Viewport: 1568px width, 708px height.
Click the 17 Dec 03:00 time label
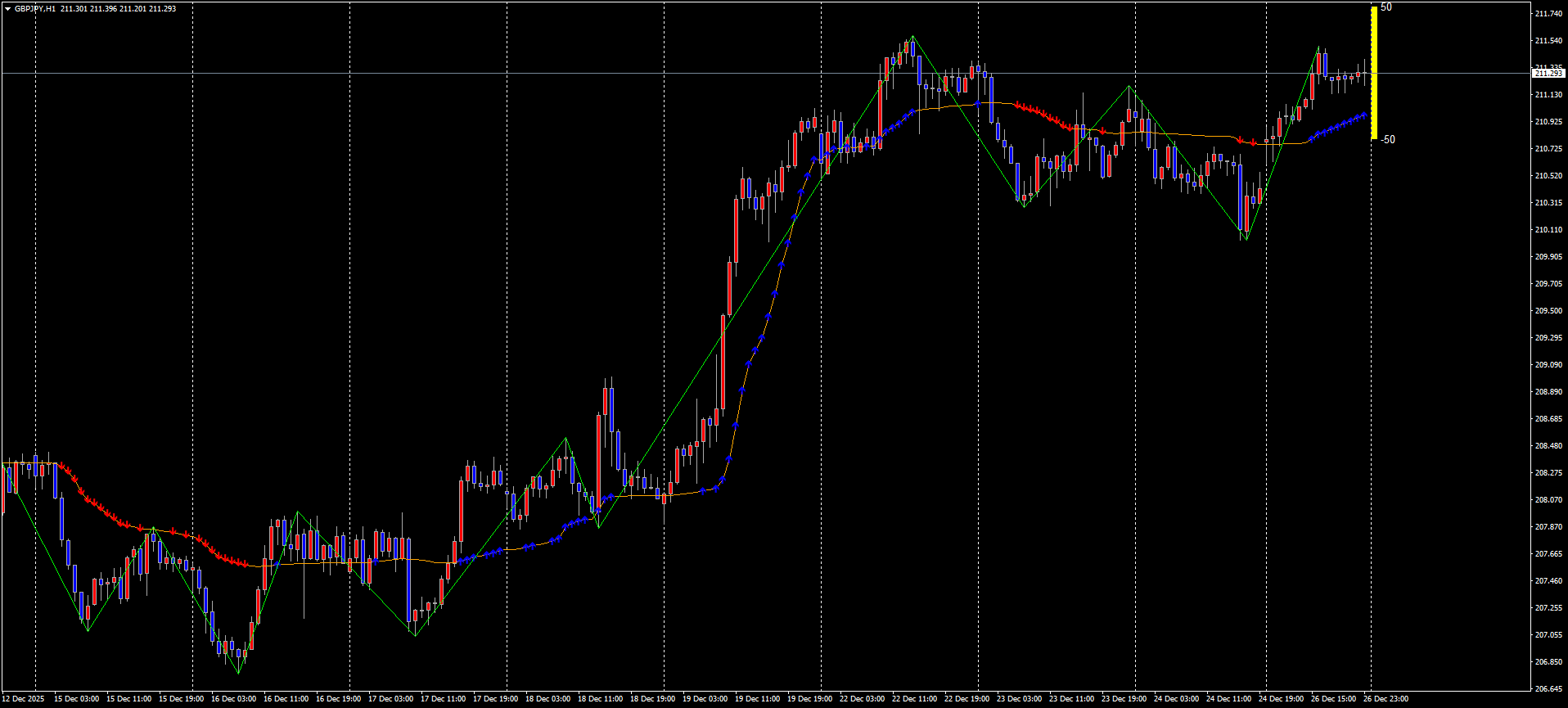point(390,699)
